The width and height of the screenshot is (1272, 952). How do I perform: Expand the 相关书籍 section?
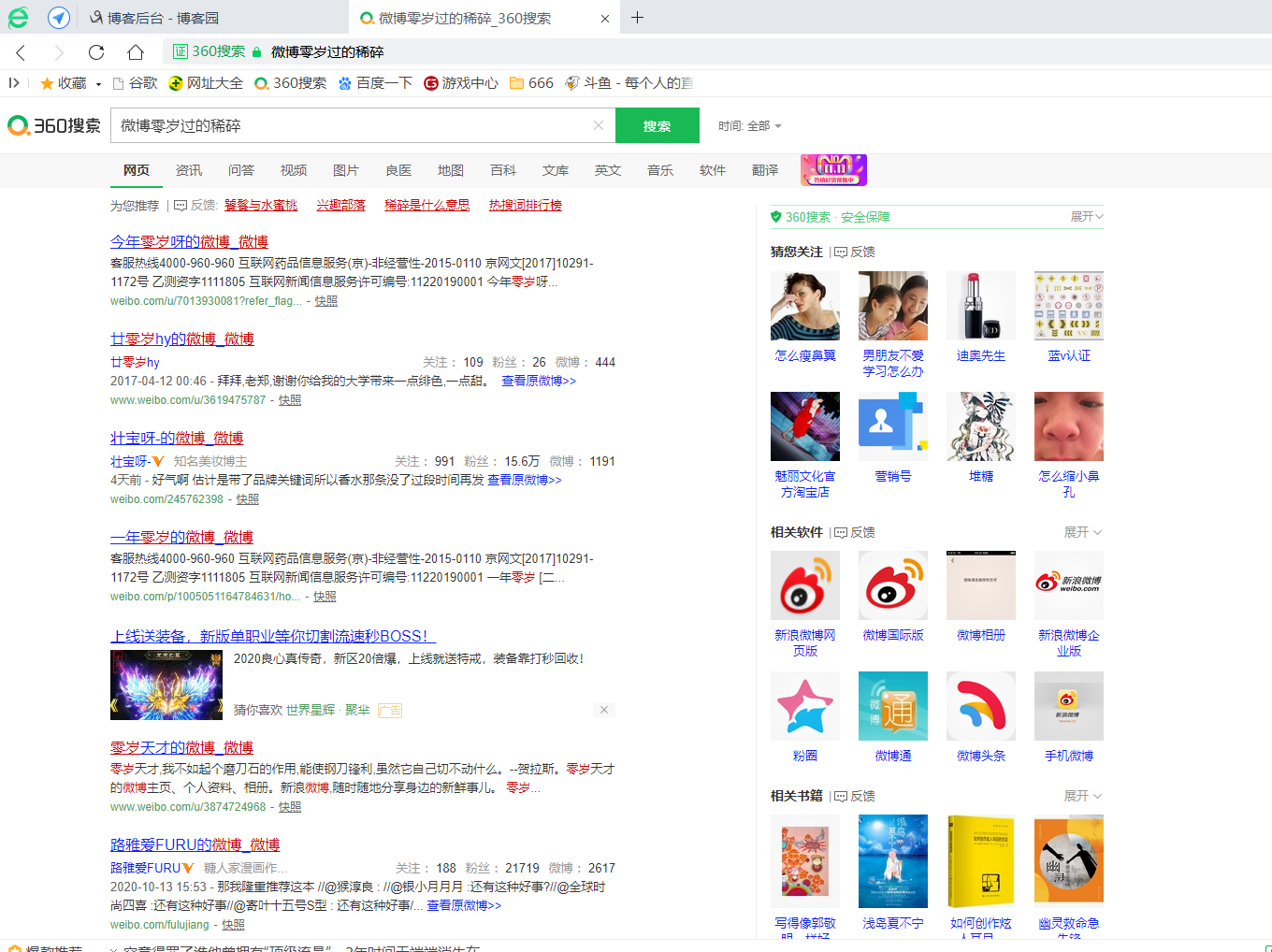[x=1083, y=796]
